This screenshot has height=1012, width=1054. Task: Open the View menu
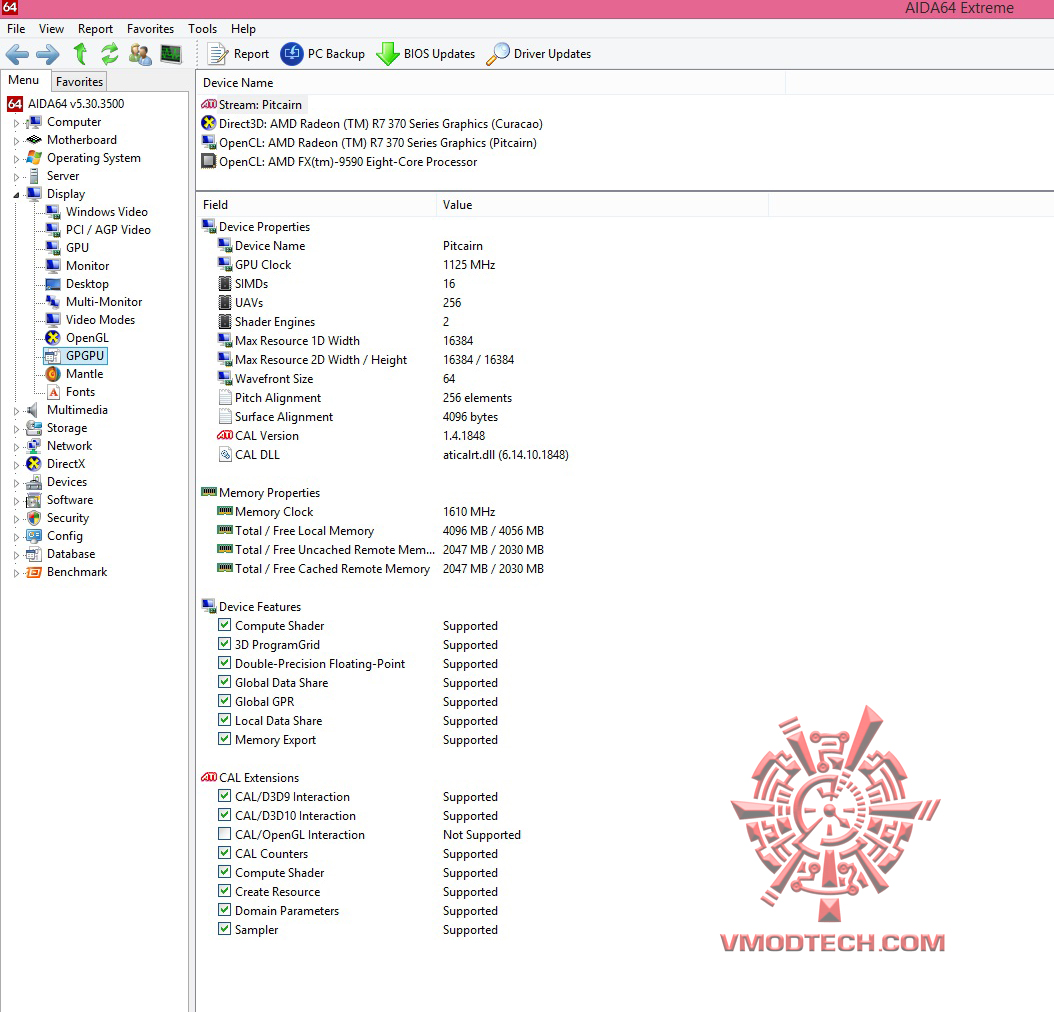point(51,29)
